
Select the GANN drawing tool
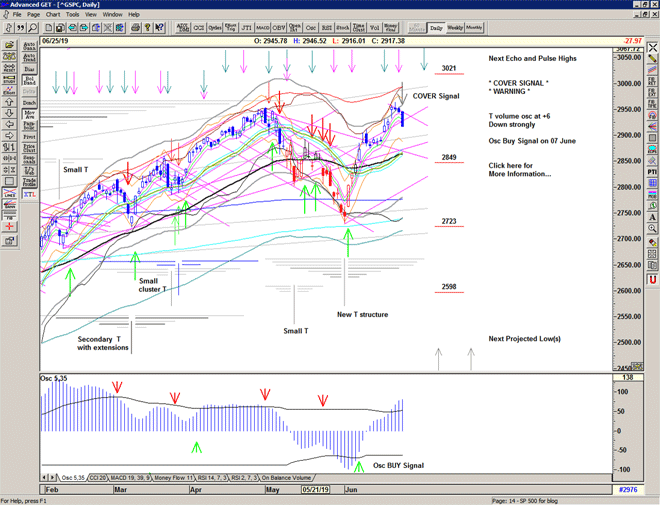click(10, 205)
